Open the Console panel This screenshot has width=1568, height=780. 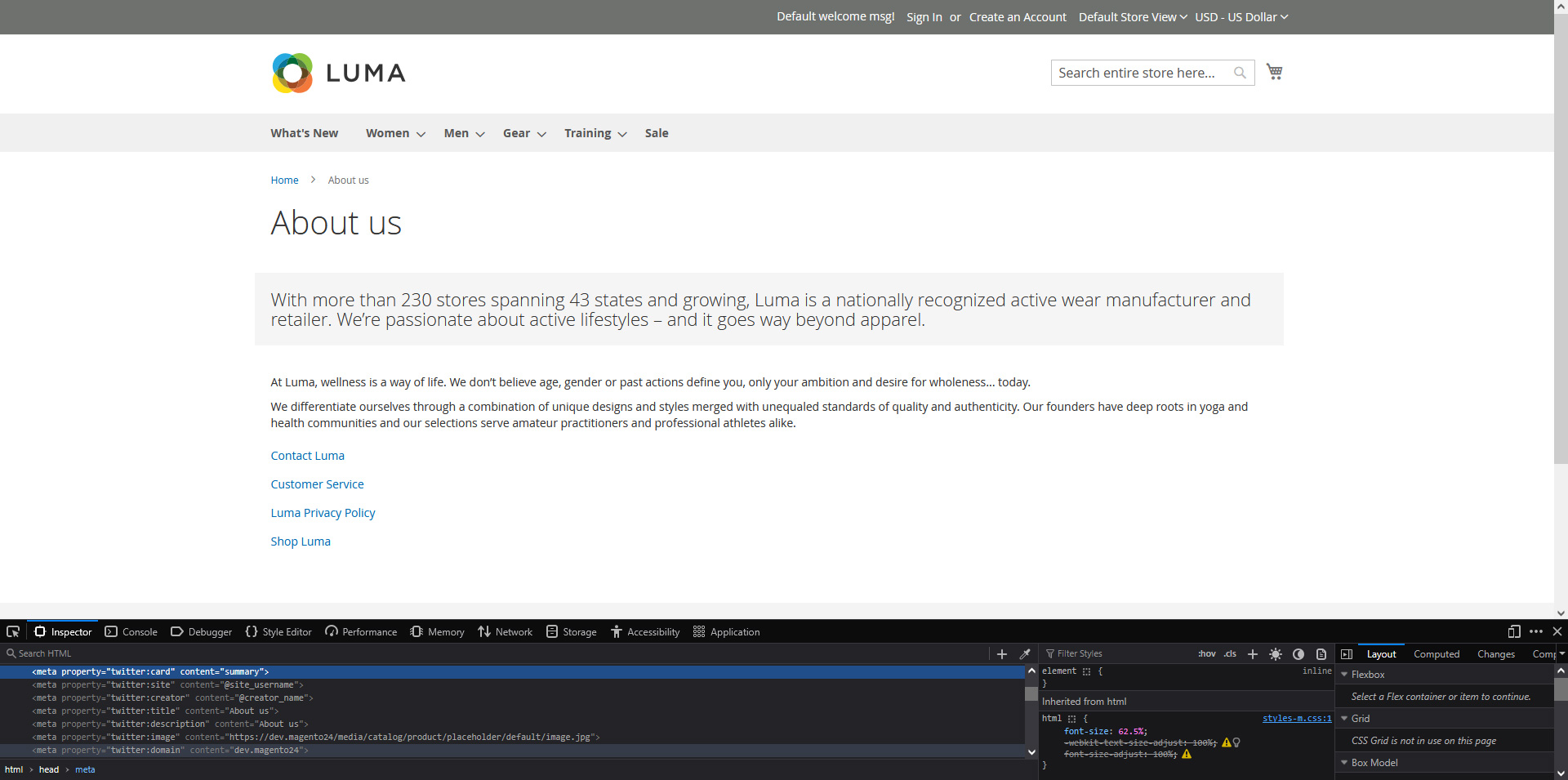(131, 631)
